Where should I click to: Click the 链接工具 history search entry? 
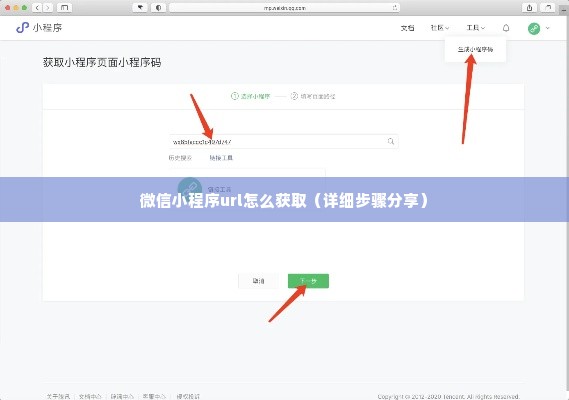coord(221,158)
